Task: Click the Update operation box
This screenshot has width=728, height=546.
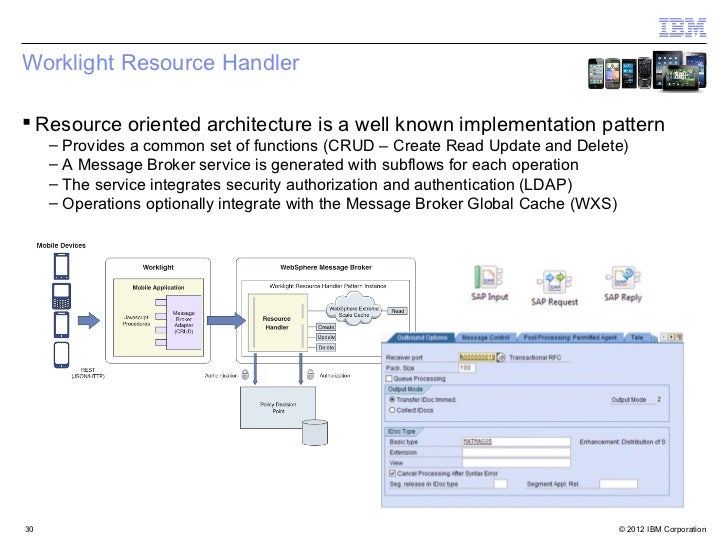Action: tap(326, 337)
